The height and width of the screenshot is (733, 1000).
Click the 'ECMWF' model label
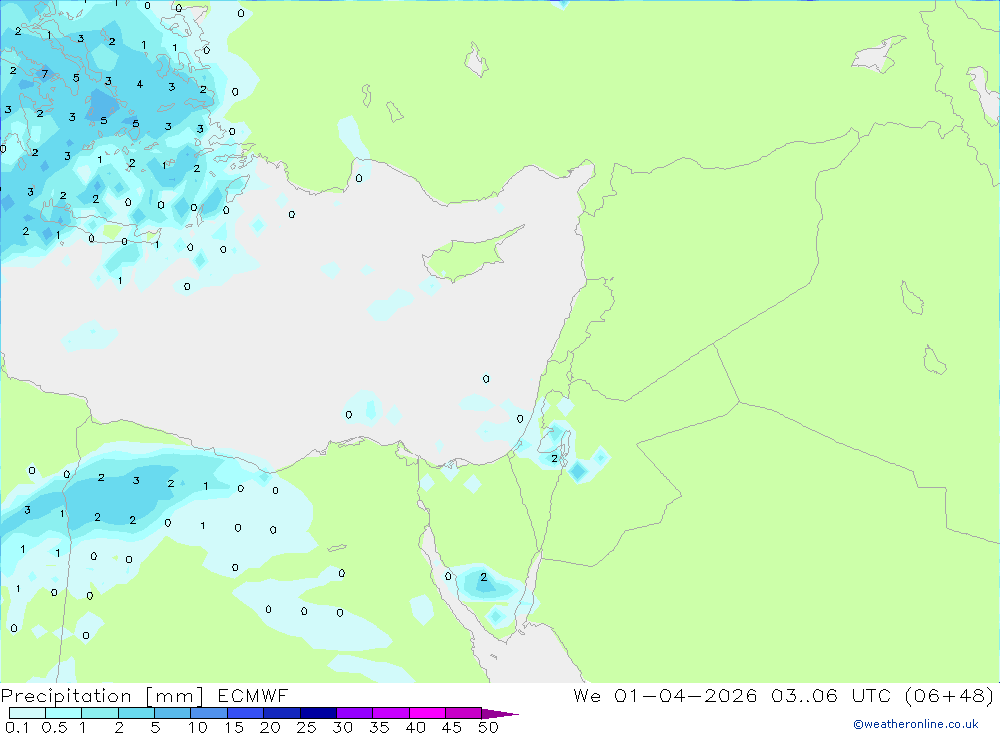pos(253,695)
